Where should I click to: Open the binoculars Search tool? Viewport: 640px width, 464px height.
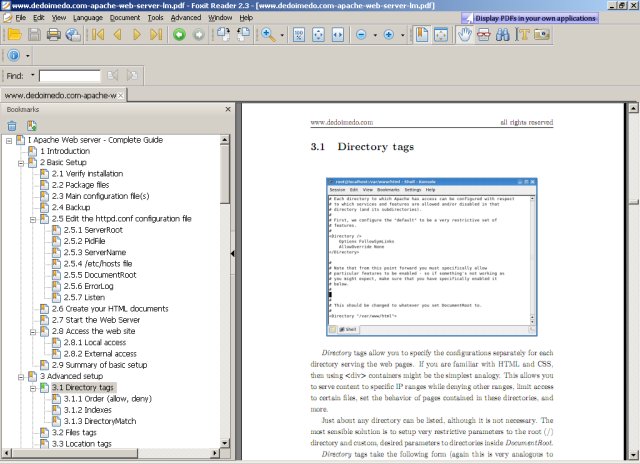click(503, 35)
